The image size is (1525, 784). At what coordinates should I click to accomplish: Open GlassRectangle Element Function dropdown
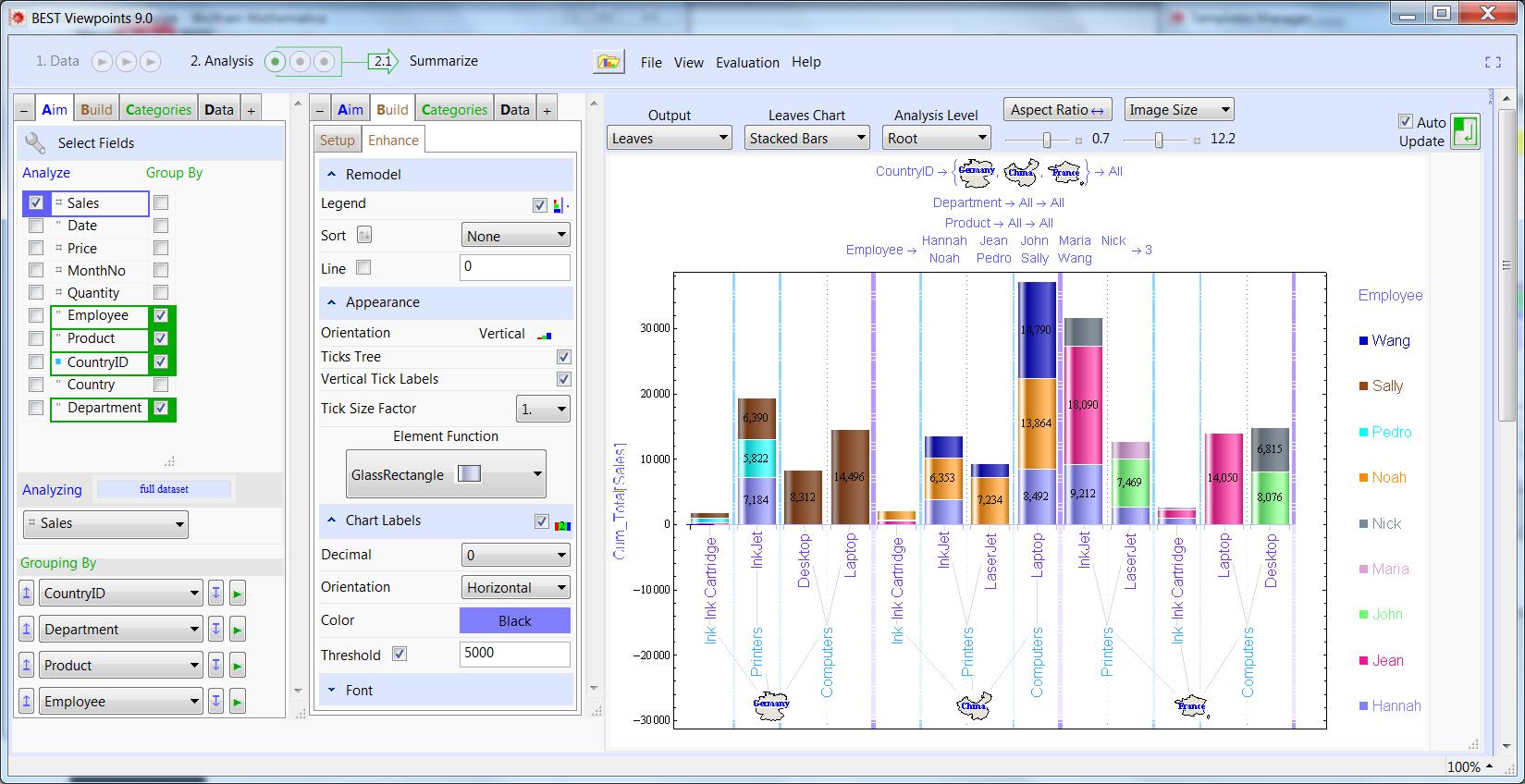(446, 474)
